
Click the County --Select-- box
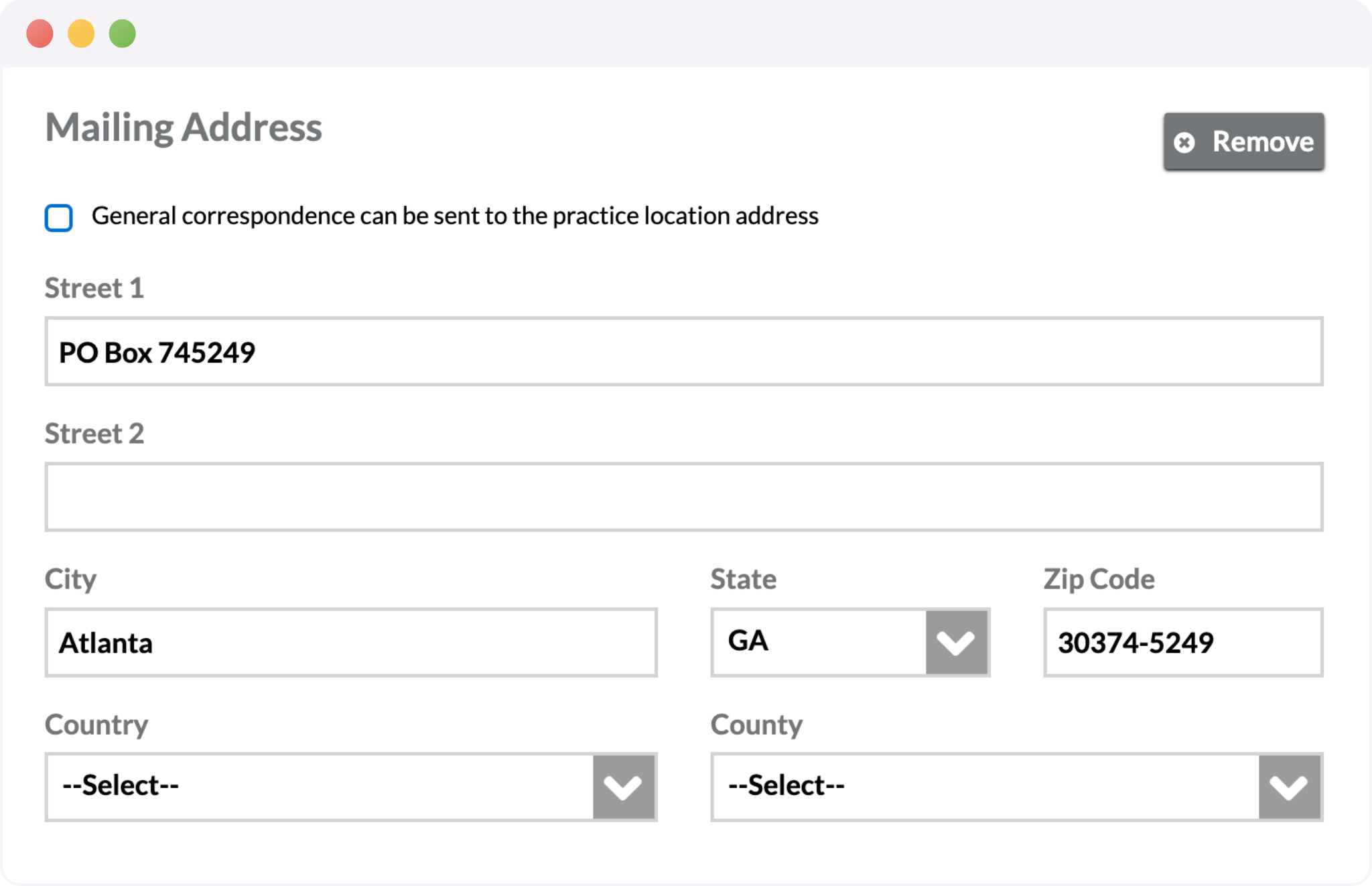point(985,787)
